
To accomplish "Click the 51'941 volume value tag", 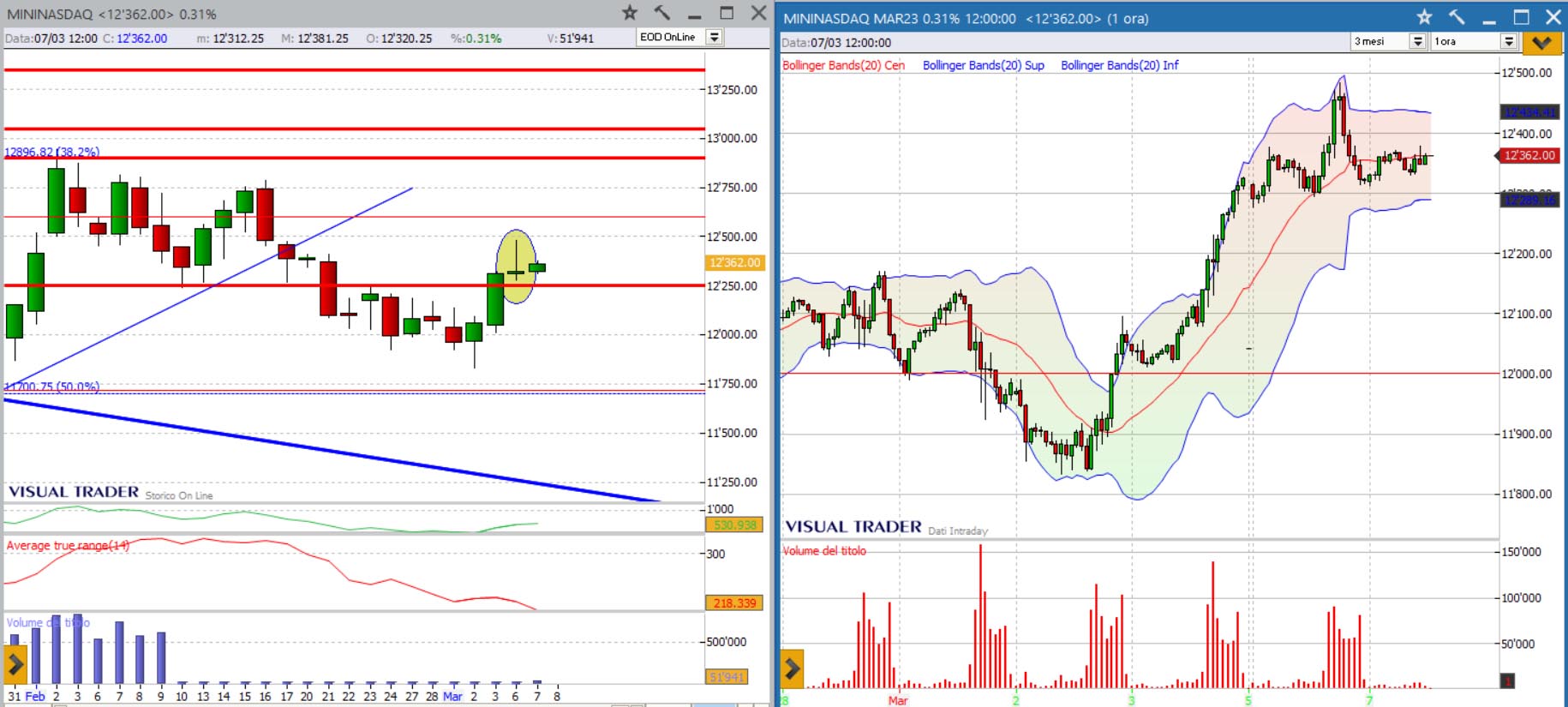I will pos(727,677).
